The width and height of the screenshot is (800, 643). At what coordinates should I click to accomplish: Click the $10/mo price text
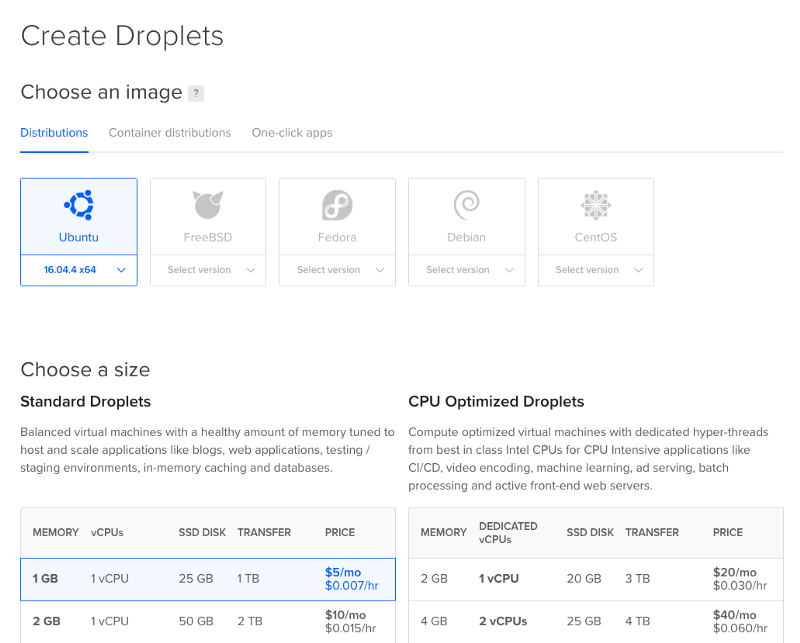pyautogui.click(x=345, y=615)
